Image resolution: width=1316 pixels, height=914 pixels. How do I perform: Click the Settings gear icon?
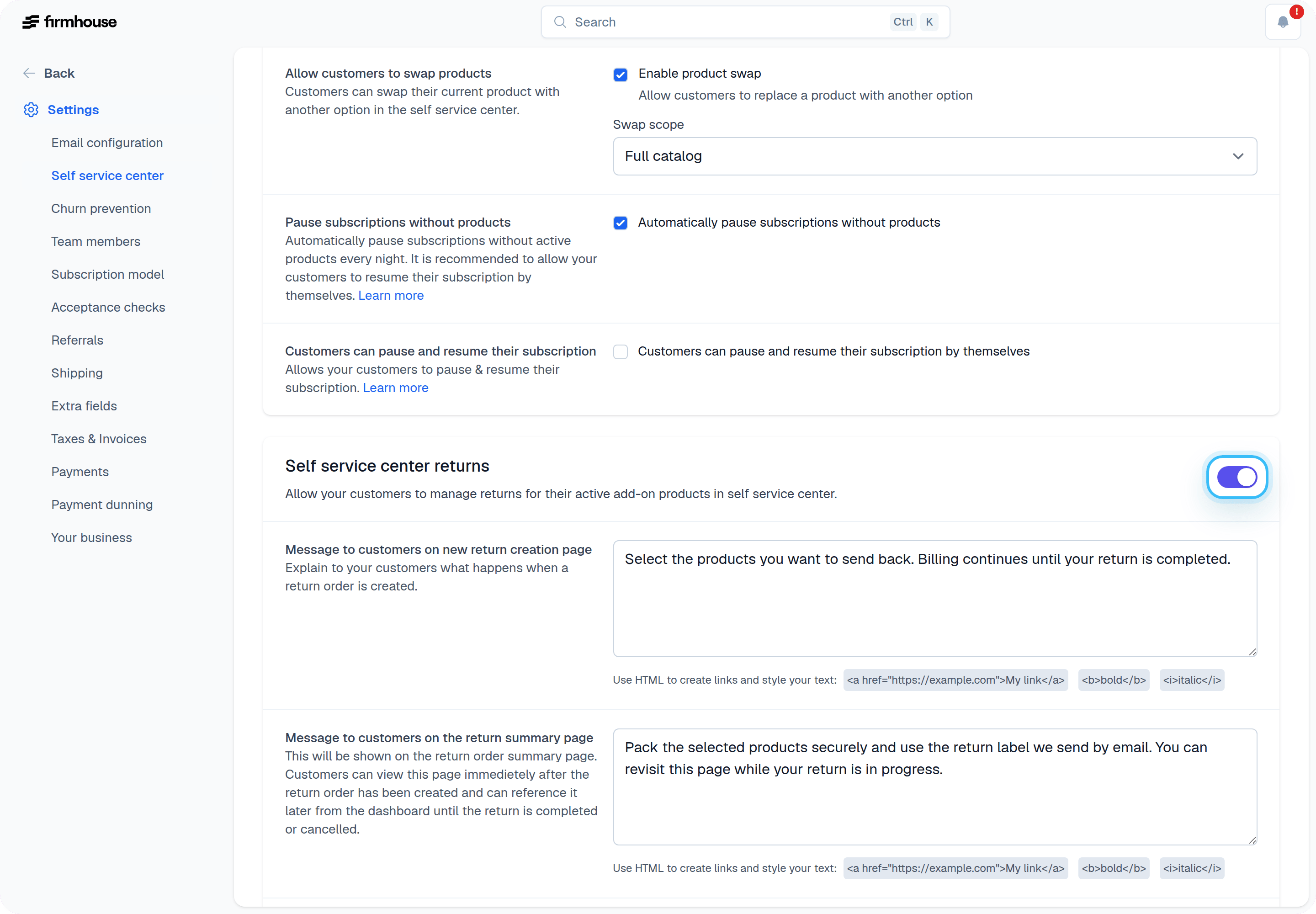(x=31, y=109)
